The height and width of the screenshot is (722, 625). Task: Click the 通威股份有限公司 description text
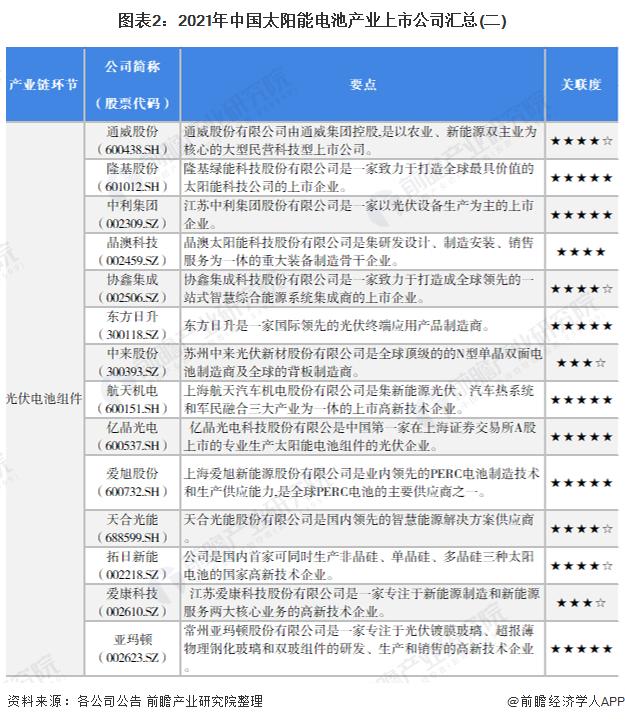361,141
